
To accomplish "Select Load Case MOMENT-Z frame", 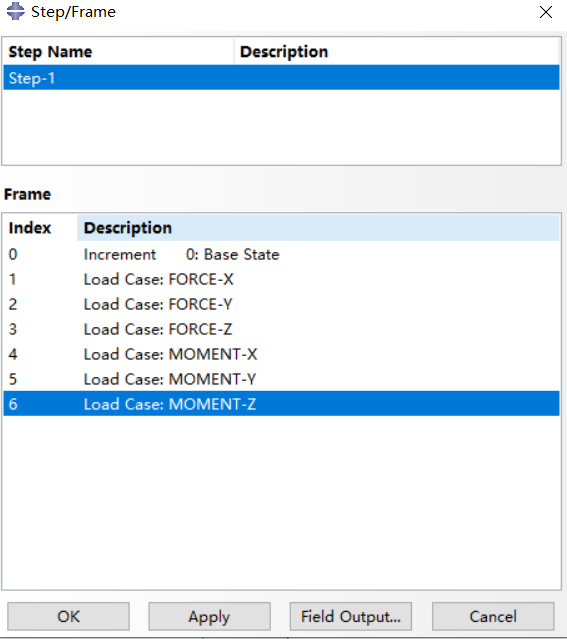I will (281, 404).
